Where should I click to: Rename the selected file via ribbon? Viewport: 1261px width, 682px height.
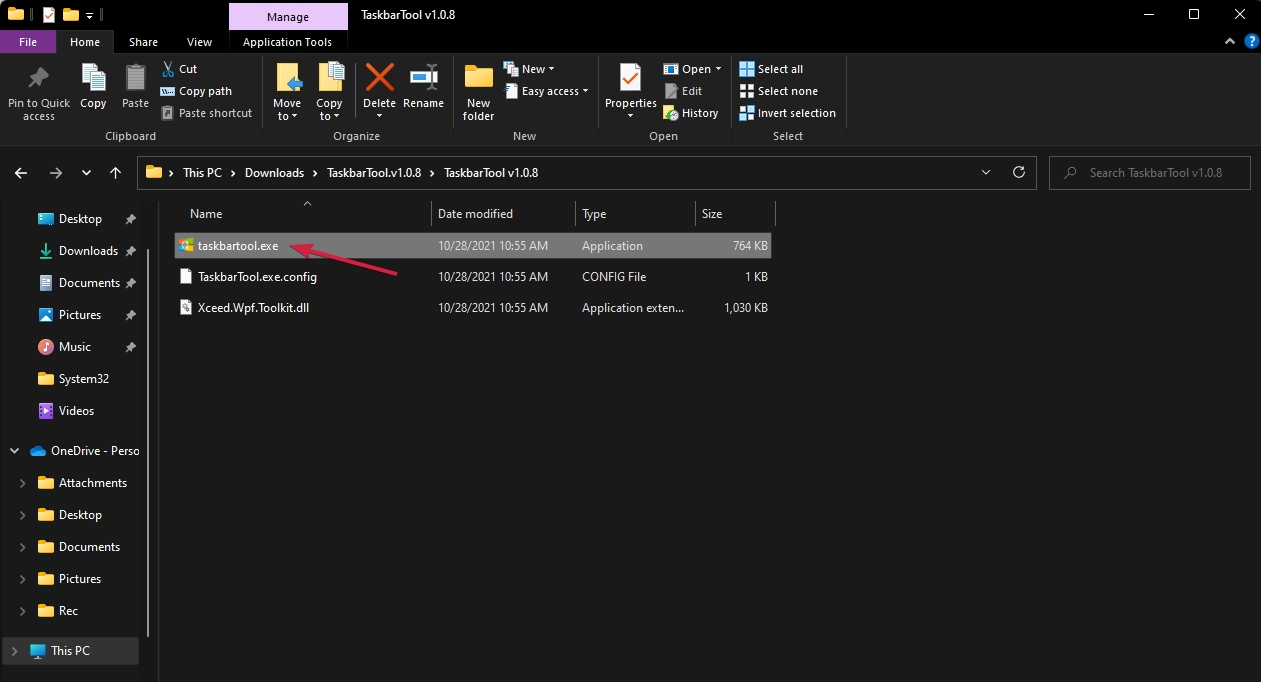point(423,89)
